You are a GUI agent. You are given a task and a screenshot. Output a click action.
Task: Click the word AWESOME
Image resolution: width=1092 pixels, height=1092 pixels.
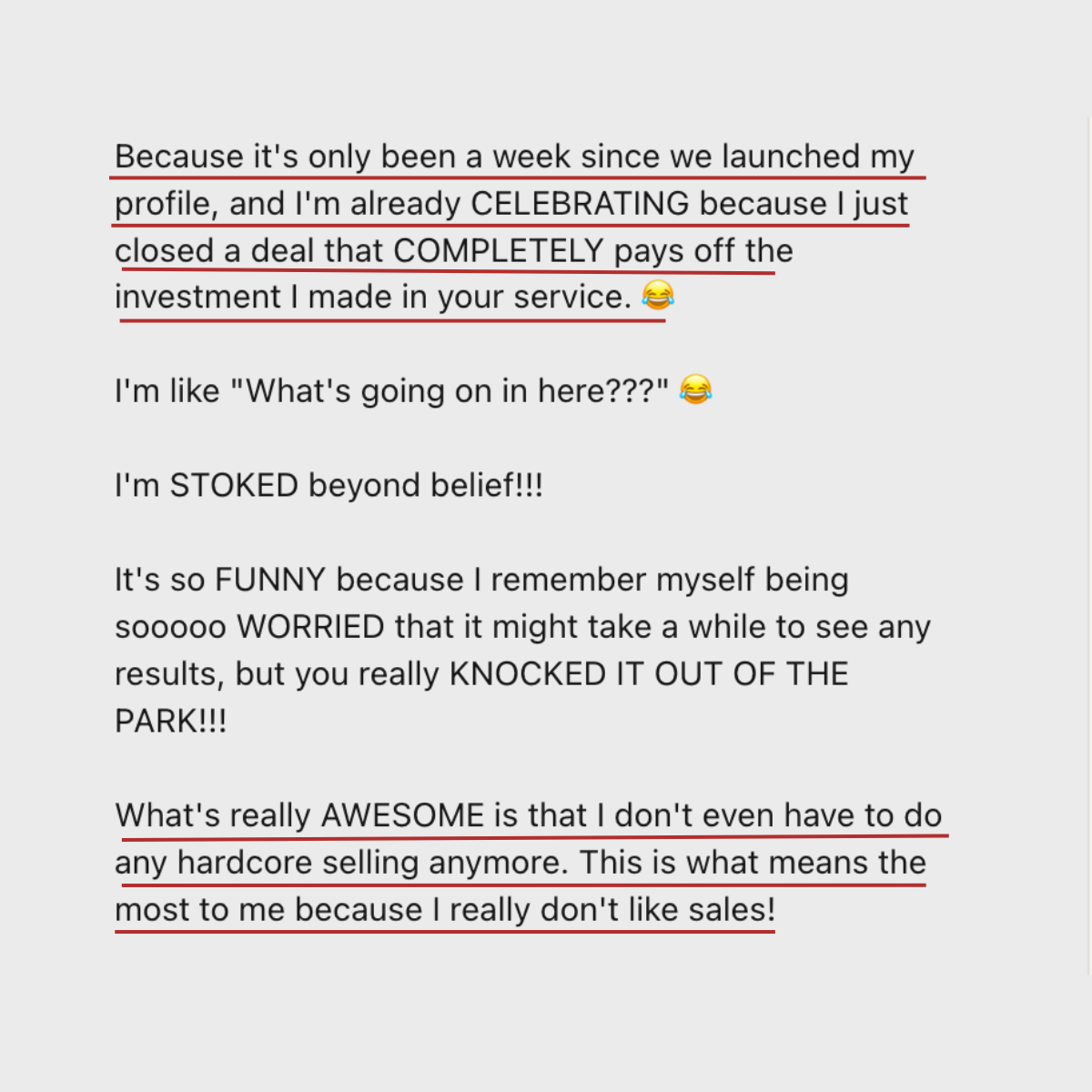tap(403, 815)
